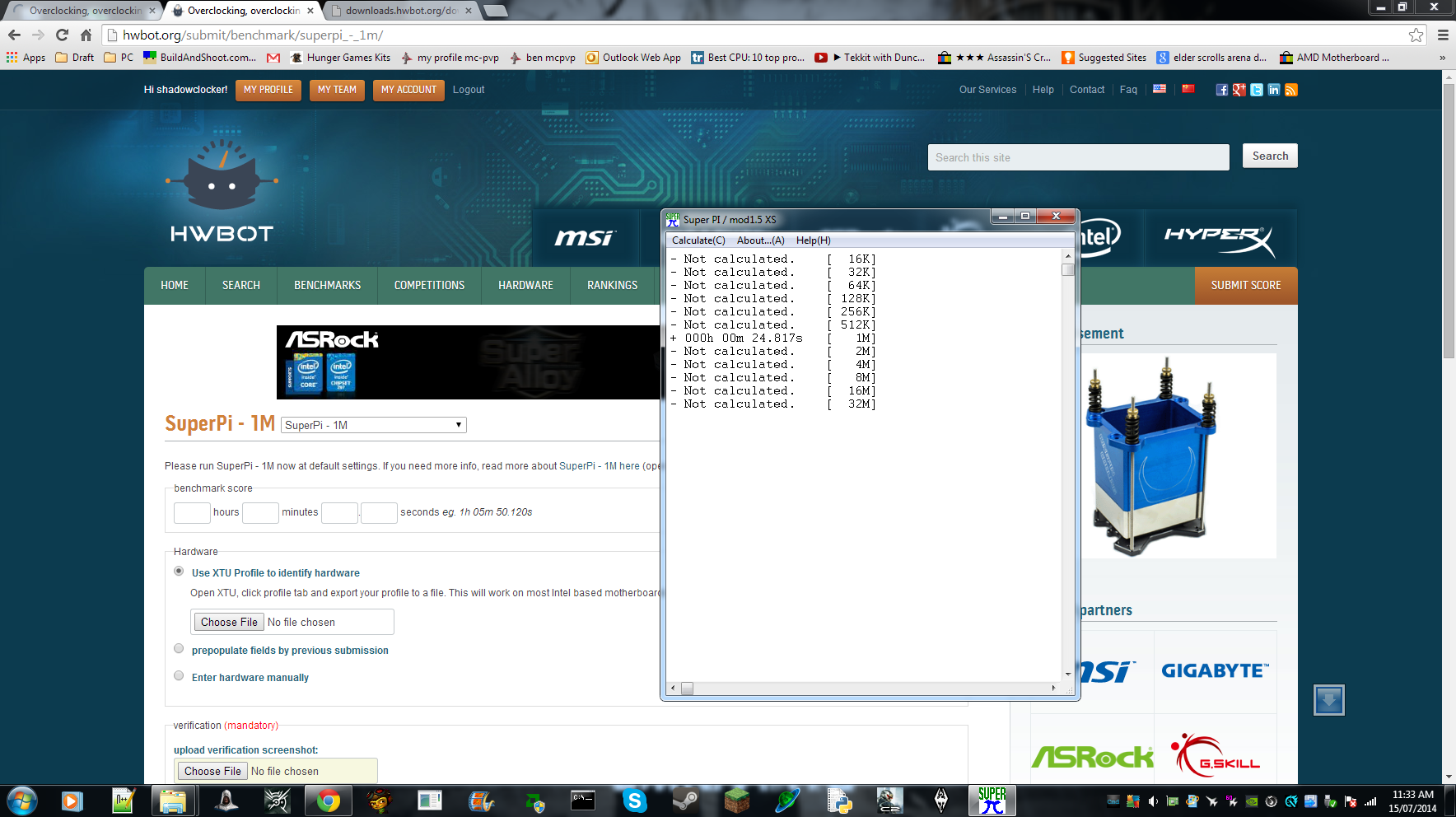This screenshot has width=1456, height=817.
Task: Click the SUBMIT SCORE button
Action: pos(1246,286)
